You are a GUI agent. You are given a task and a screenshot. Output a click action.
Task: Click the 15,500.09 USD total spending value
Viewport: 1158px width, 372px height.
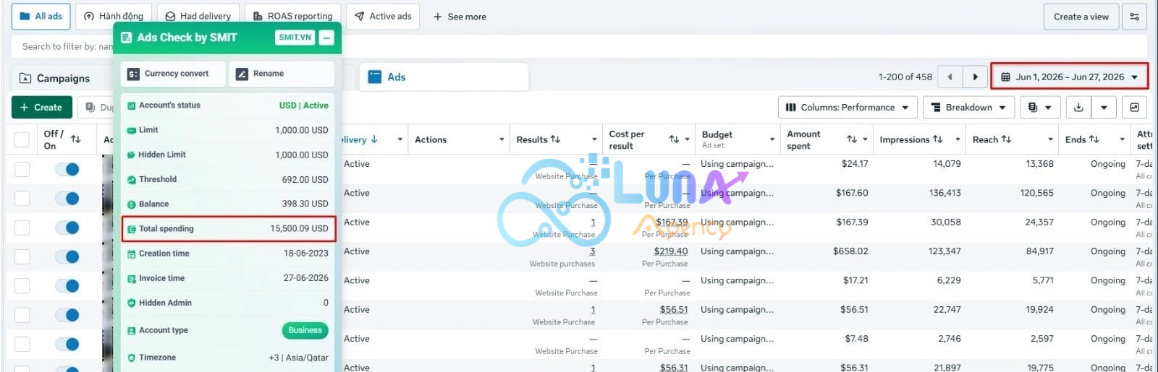[299, 229]
